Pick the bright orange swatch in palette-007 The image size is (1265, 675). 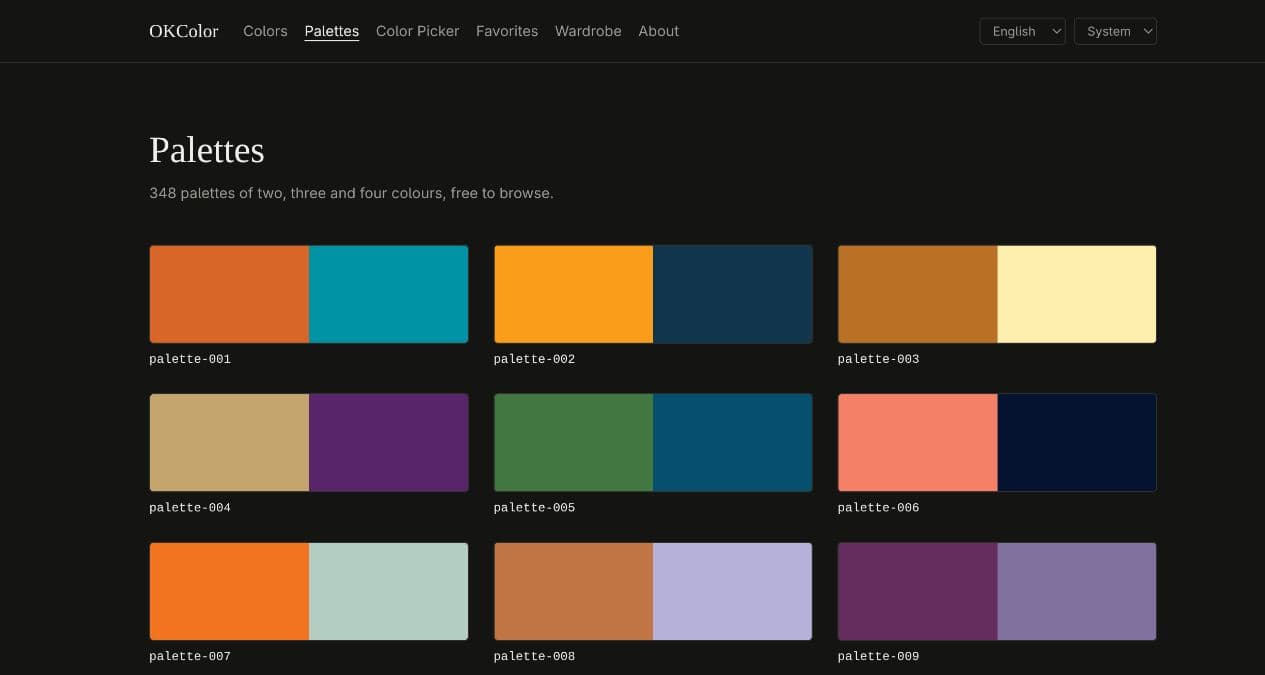(x=229, y=591)
